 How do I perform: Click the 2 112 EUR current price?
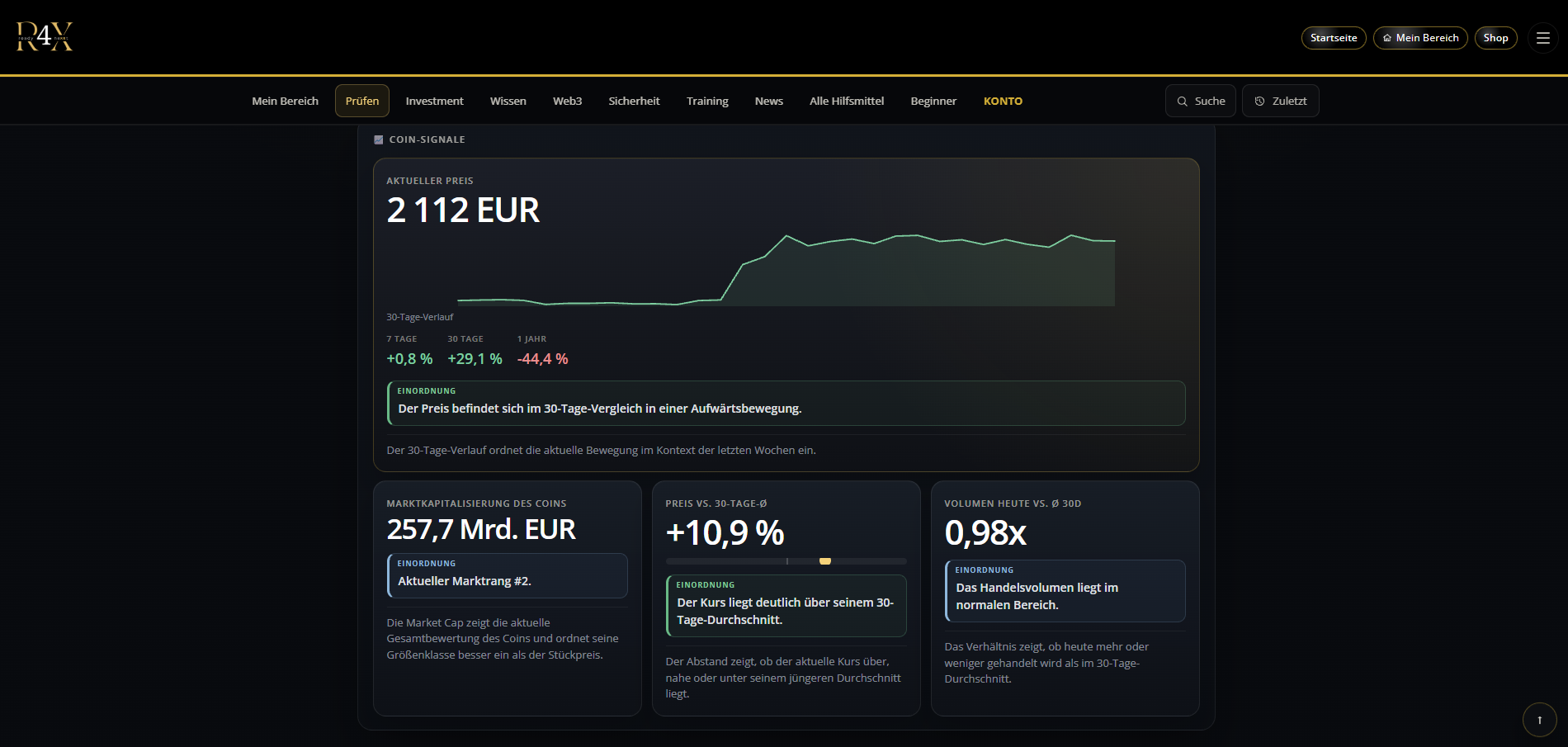click(x=463, y=210)
